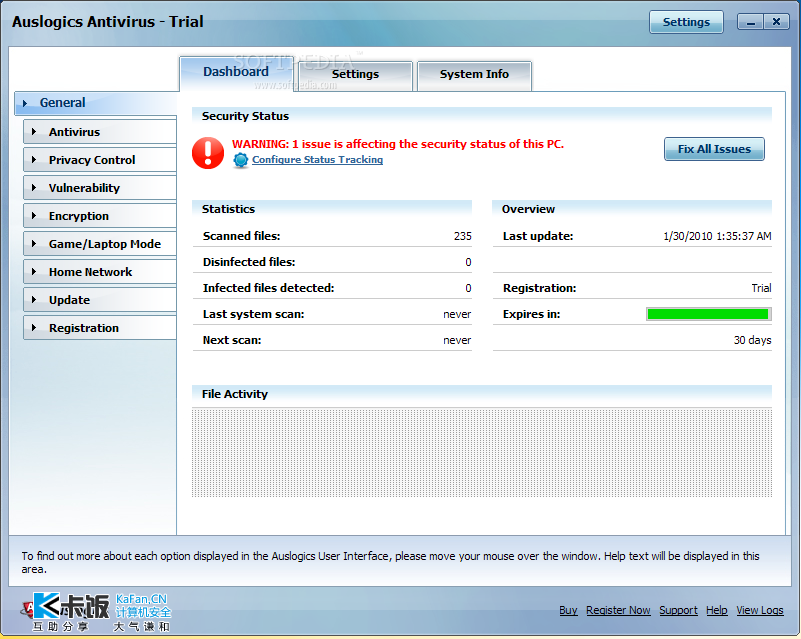Close the Auslogics Antivirus window
Screen dimensions: 801x639
(776, 21)
